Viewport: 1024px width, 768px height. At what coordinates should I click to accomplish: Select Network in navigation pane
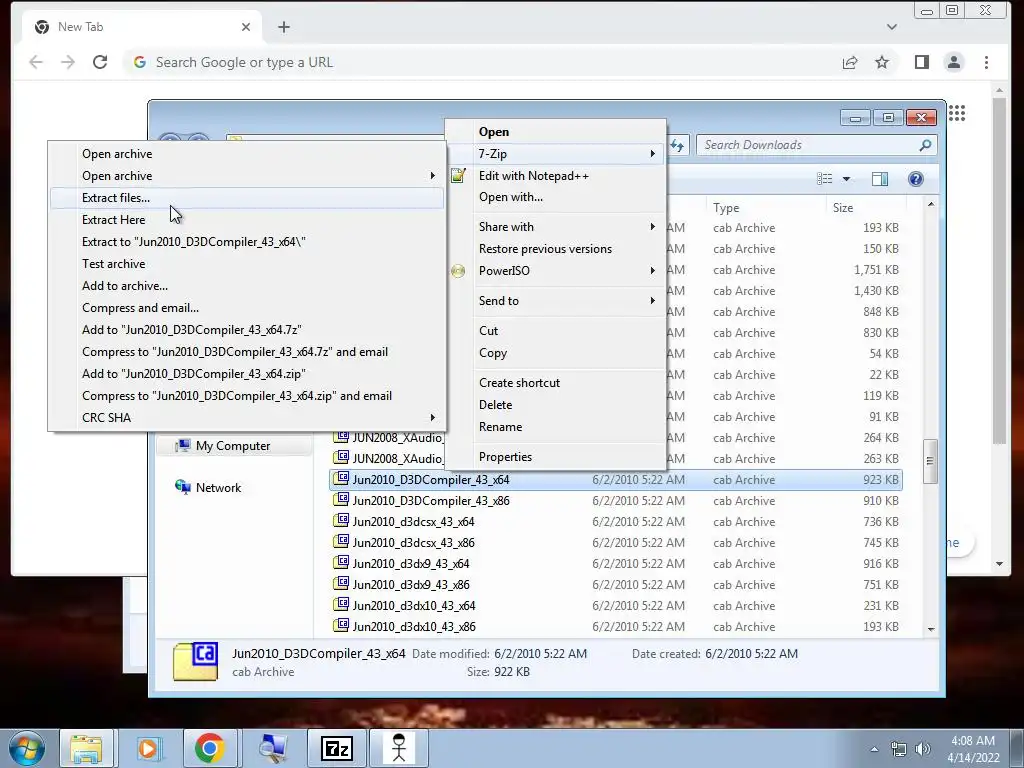click(208, 488)
